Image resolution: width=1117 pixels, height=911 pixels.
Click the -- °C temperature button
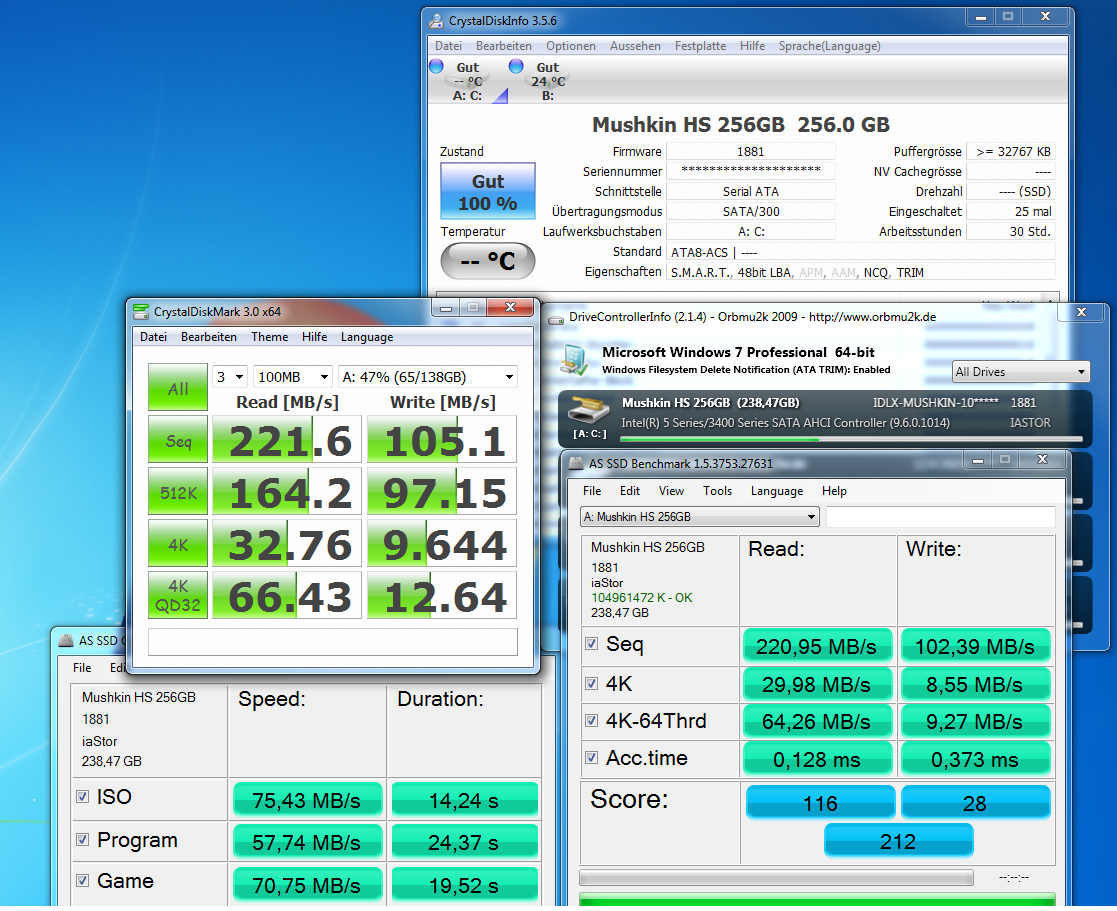click(x=488, y=261)
